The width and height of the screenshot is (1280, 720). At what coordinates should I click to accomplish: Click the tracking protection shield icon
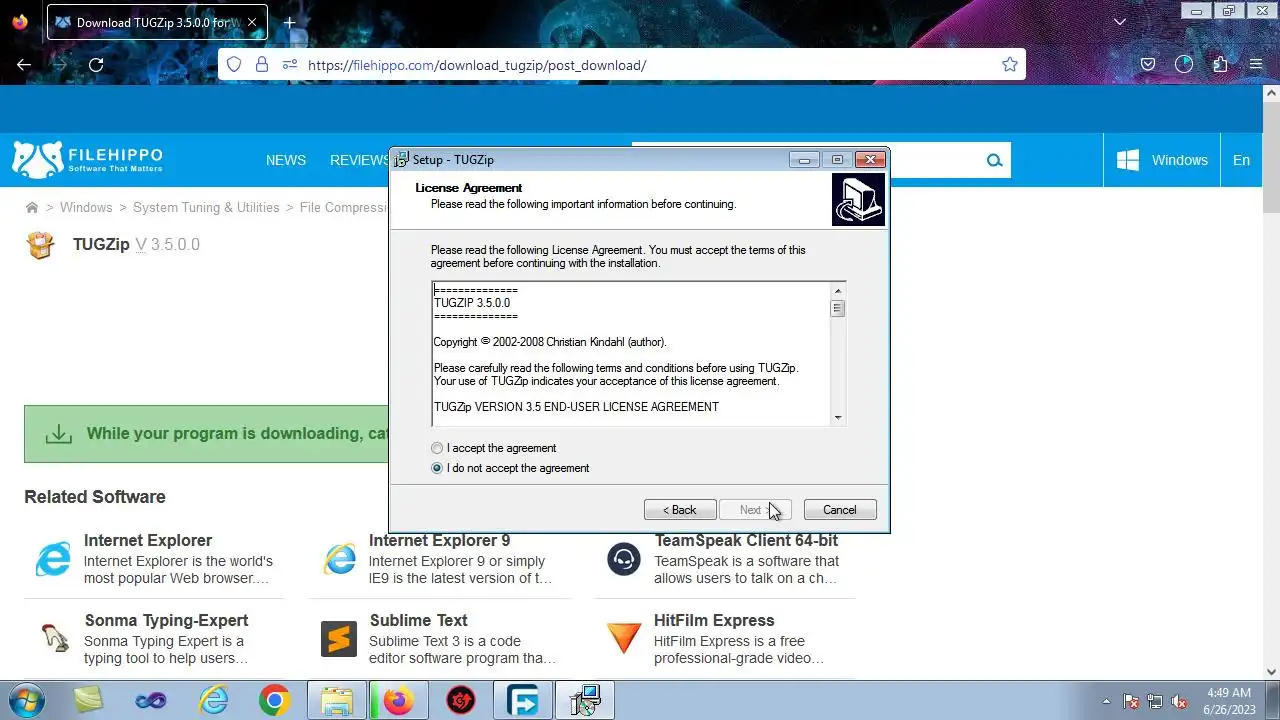click(x=234, y=65)
